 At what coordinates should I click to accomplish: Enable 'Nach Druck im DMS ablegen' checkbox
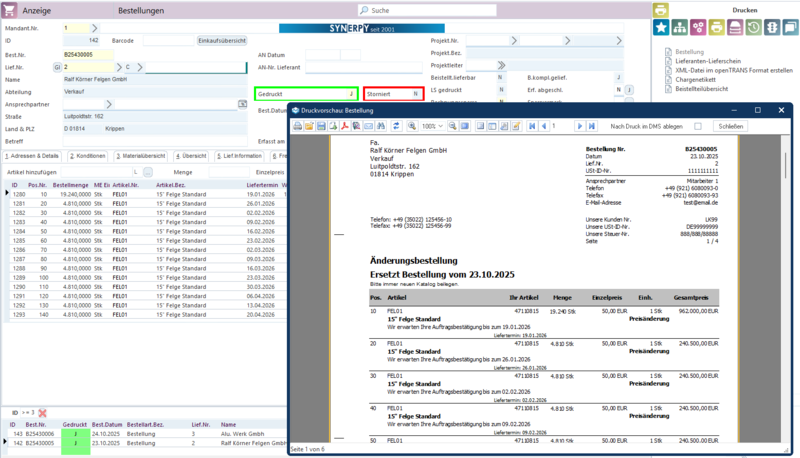click(x=698, y=127)
